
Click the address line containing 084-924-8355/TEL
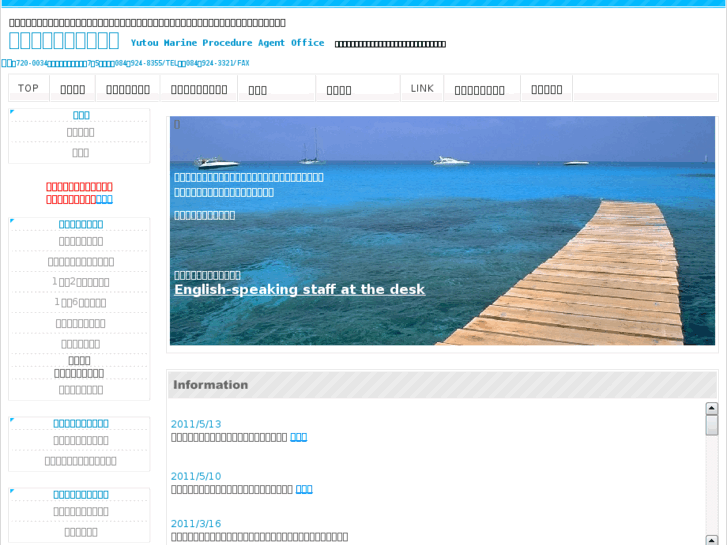(125, 63)
